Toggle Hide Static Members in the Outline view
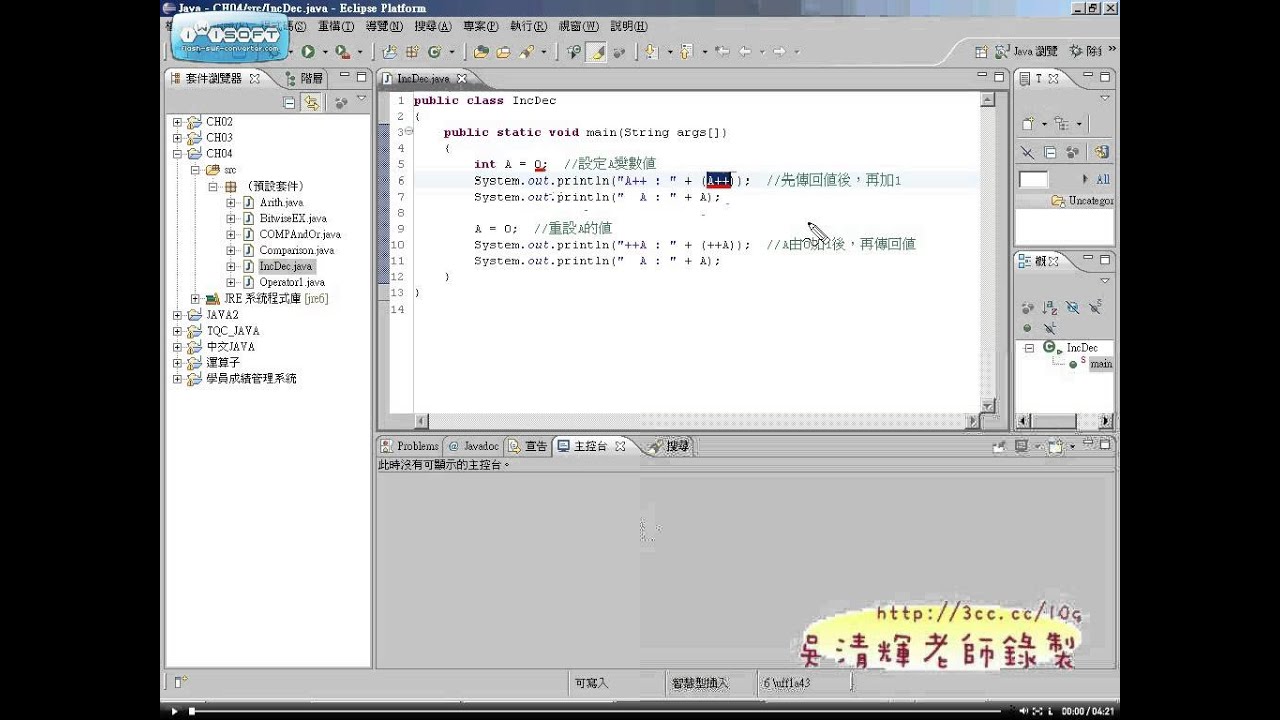The image size is (1280, 720). (1095, 308)
